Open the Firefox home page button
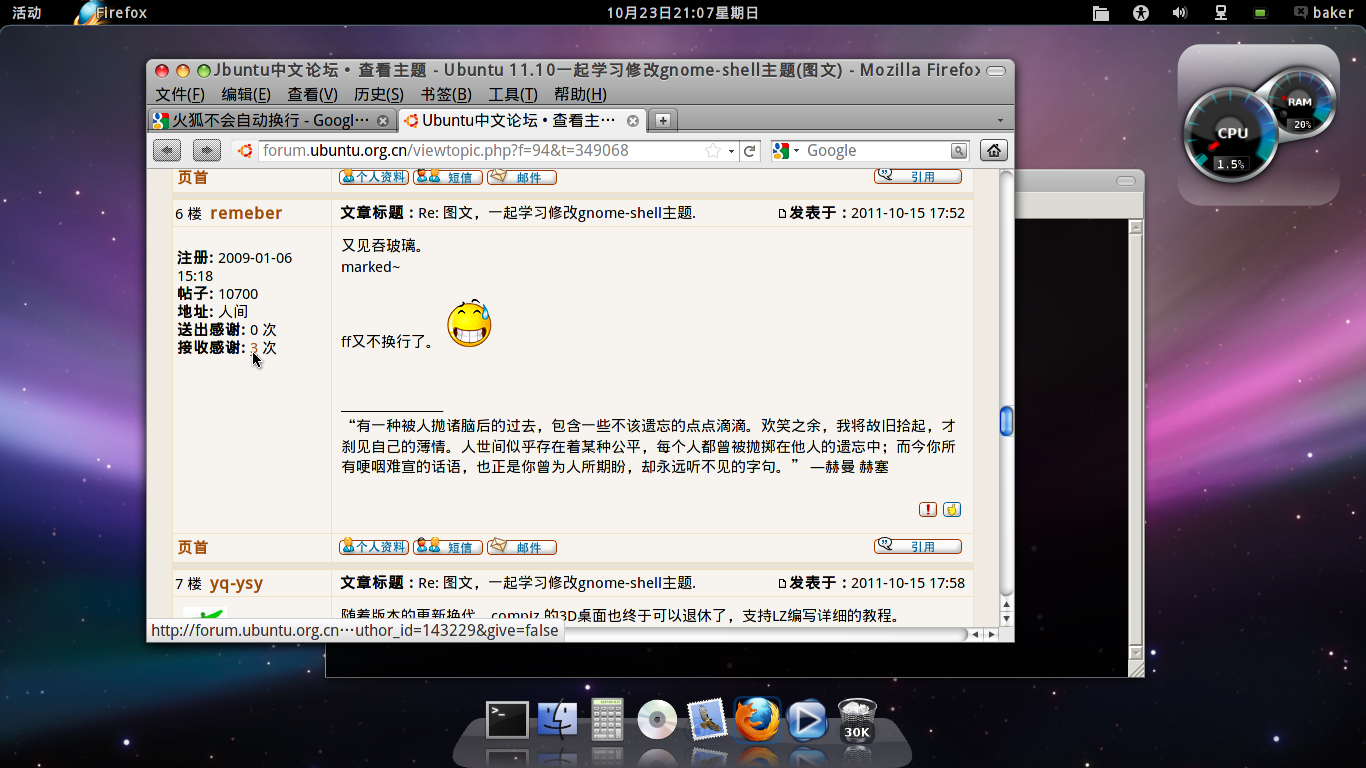1366x768 pixels. coord(993,151)
